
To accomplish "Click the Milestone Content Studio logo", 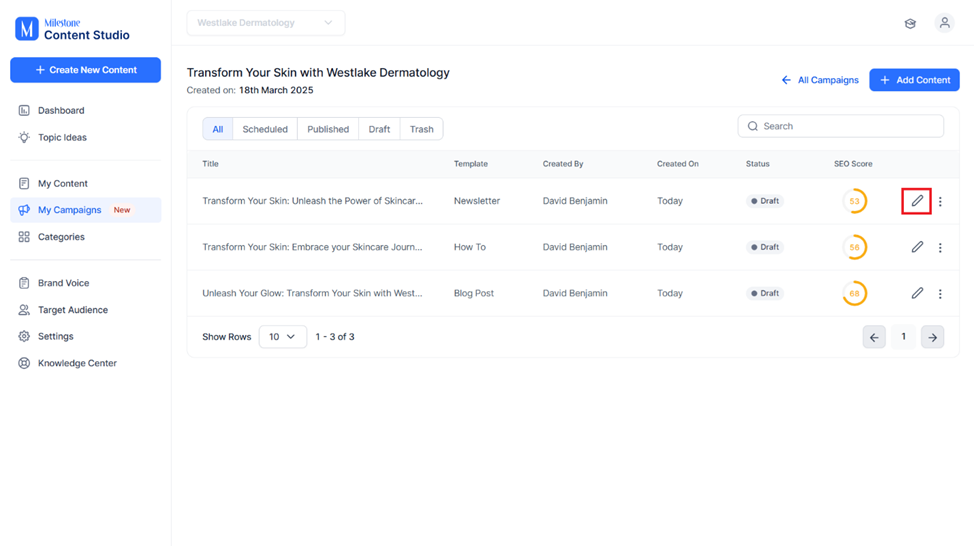I will pos(73,29).
